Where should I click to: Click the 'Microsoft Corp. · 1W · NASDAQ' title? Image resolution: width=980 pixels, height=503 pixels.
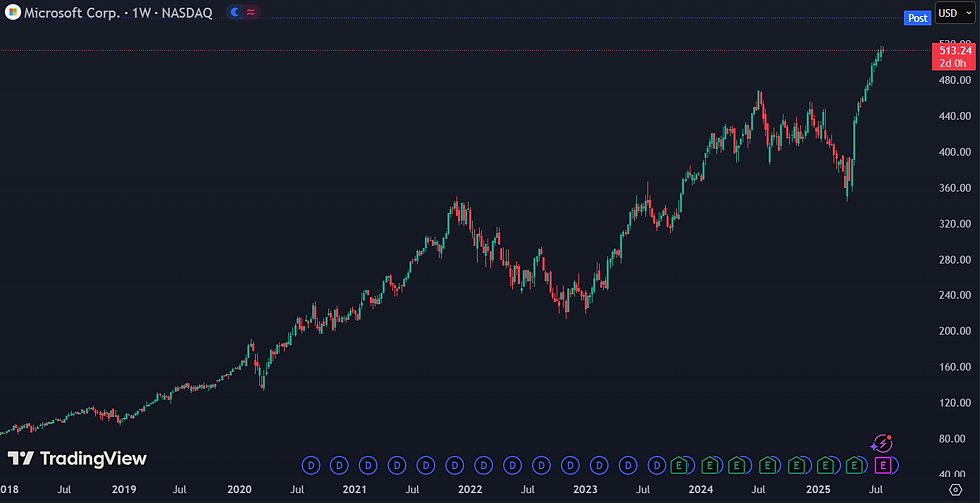point(118,12)
